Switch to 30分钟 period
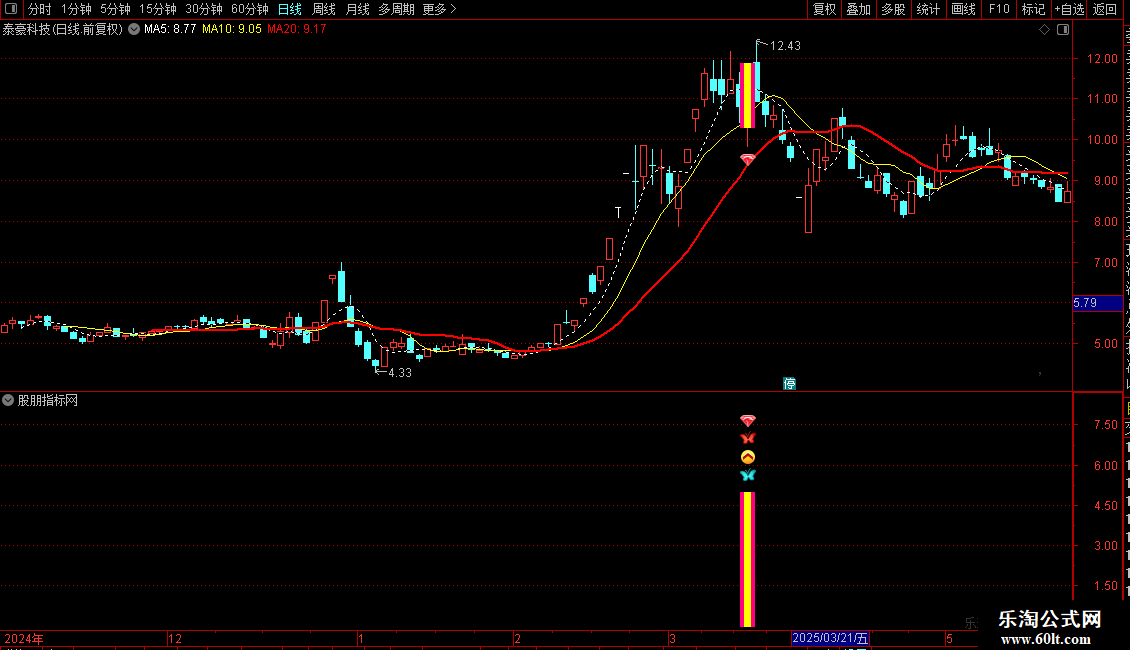Screen dimensions: 1130x650 pos(204,9)
